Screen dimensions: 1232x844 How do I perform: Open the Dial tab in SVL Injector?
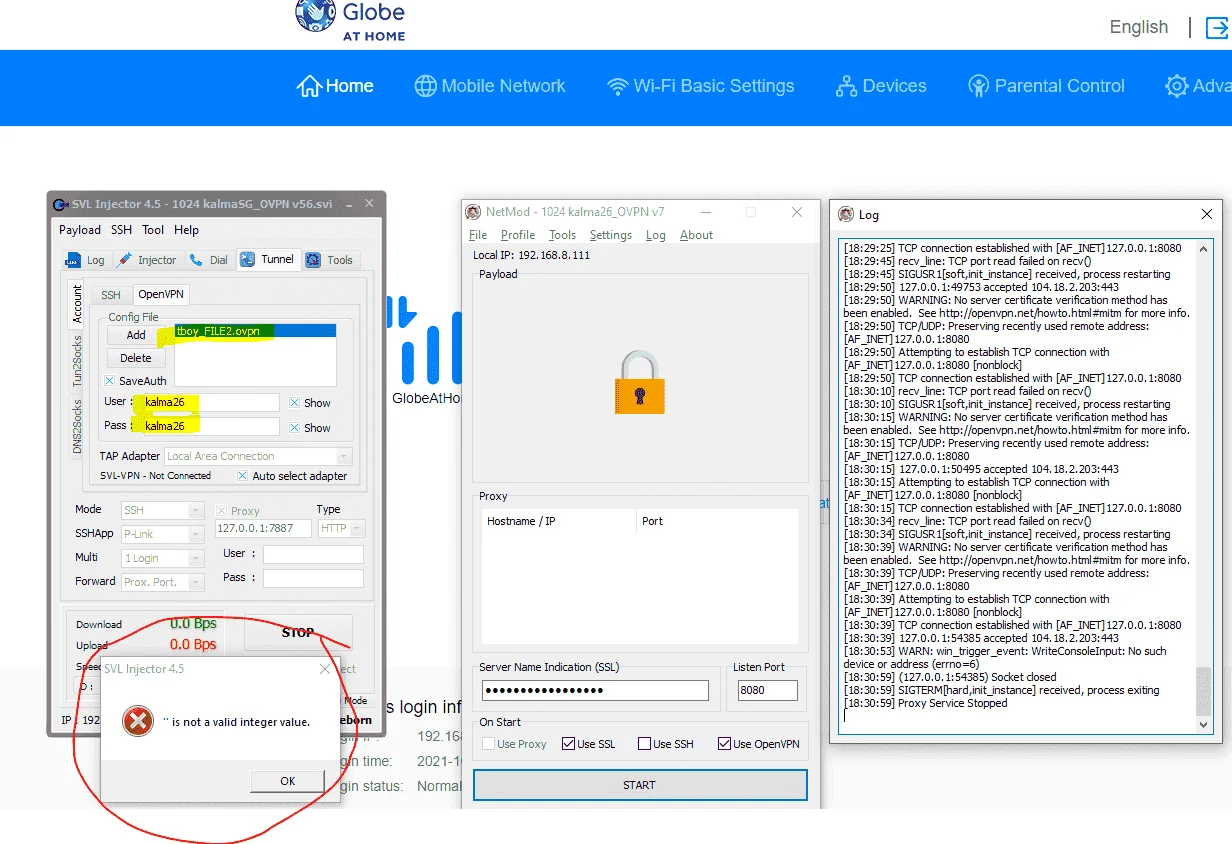coord(209,260)
